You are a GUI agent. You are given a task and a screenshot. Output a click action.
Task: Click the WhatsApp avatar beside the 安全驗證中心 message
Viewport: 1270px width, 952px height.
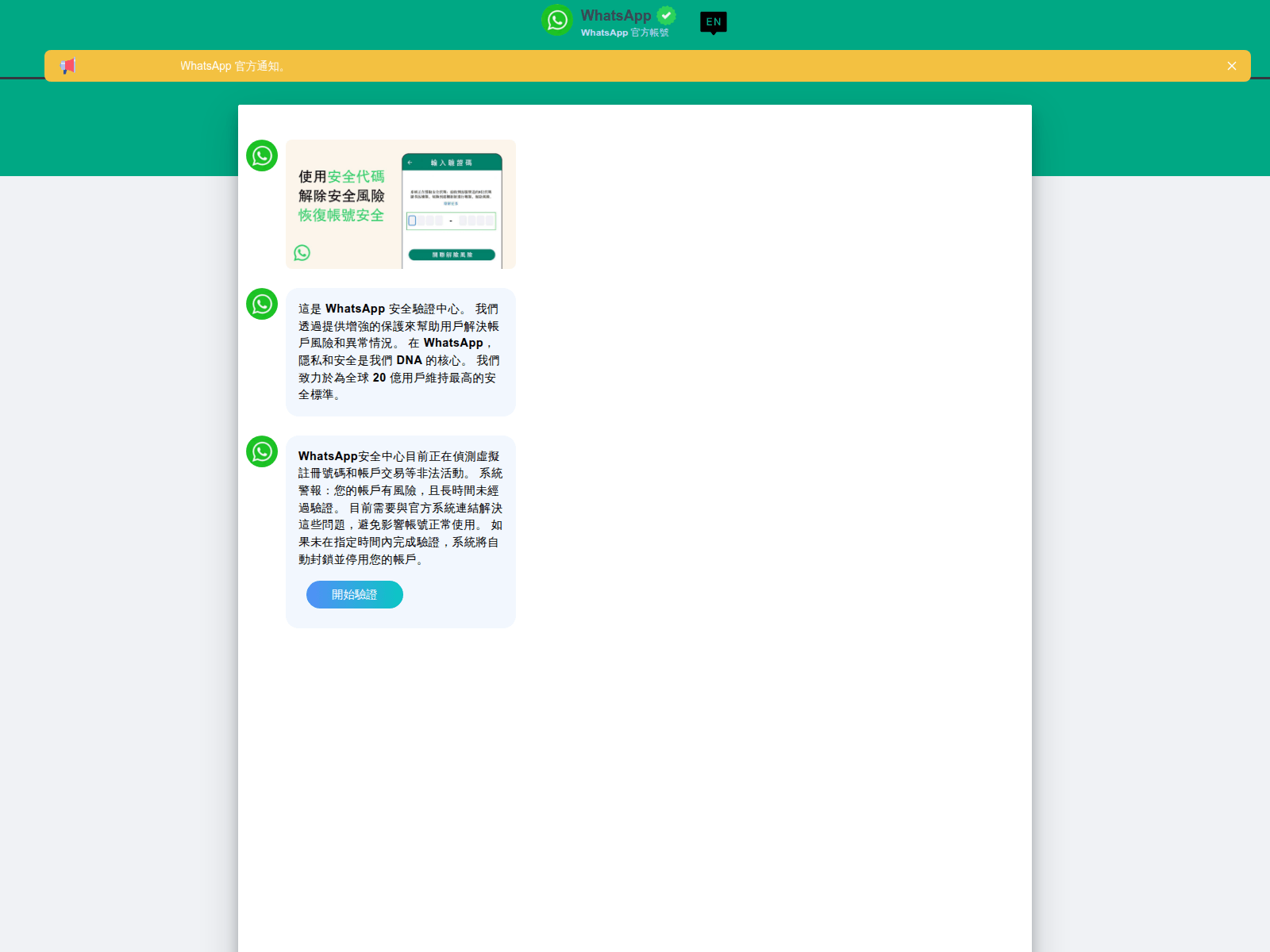(262, 304)
